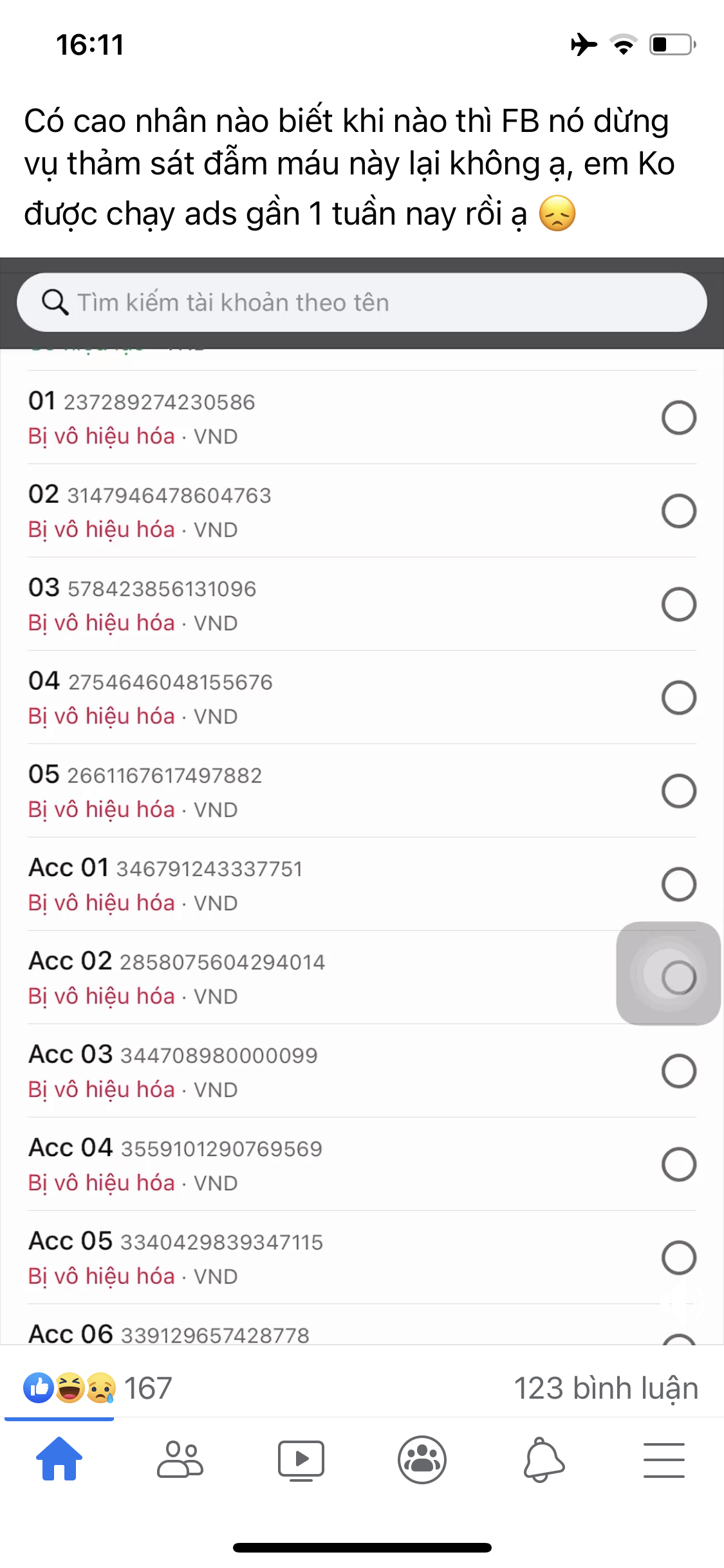Screen dimensions: 724x1568
Task: Open the hamburger menu tab
Action: click(664, 1459)
